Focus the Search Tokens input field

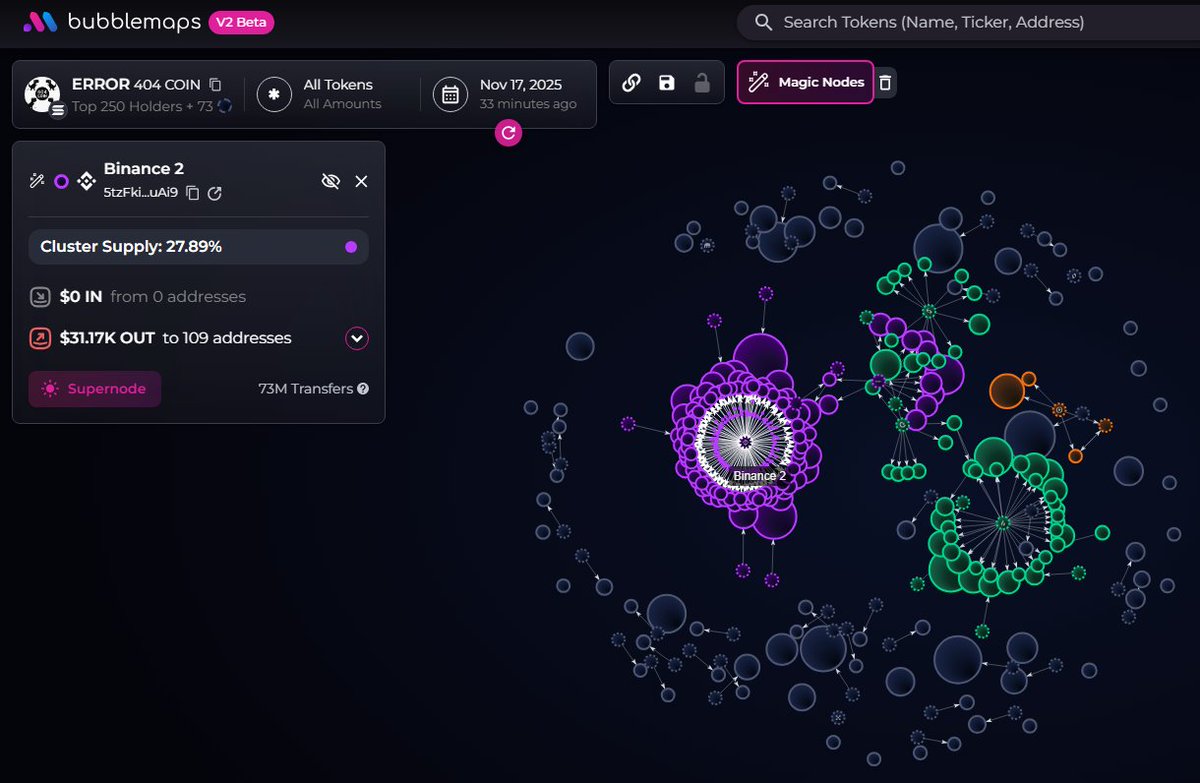click(x=968, y=22)
